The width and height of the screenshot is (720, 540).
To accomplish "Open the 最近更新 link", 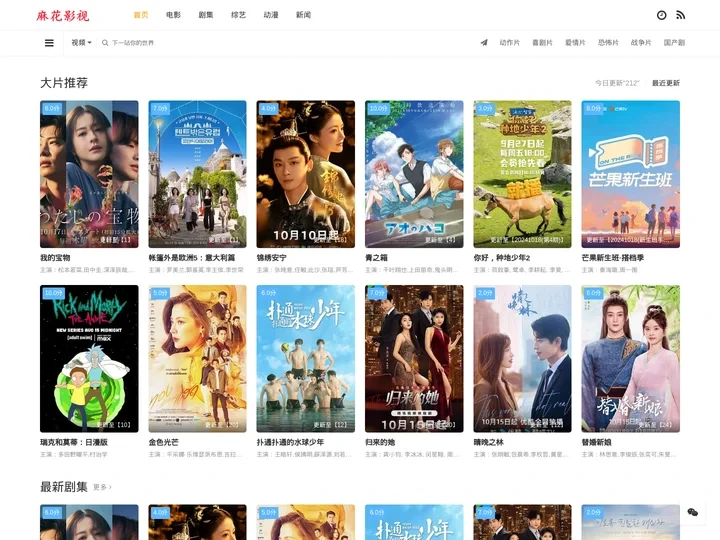I will 666,83.
